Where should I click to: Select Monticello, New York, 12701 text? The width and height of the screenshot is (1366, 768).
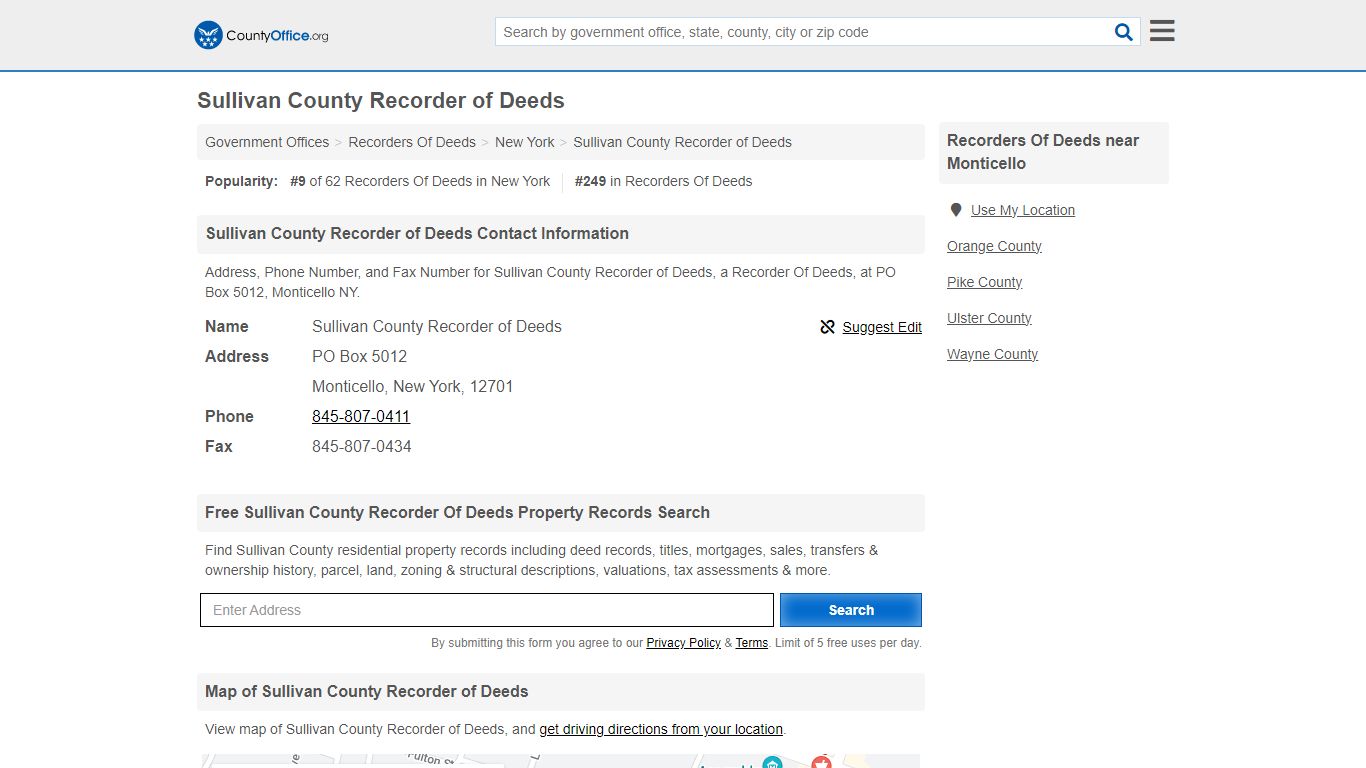coord(412,386)
